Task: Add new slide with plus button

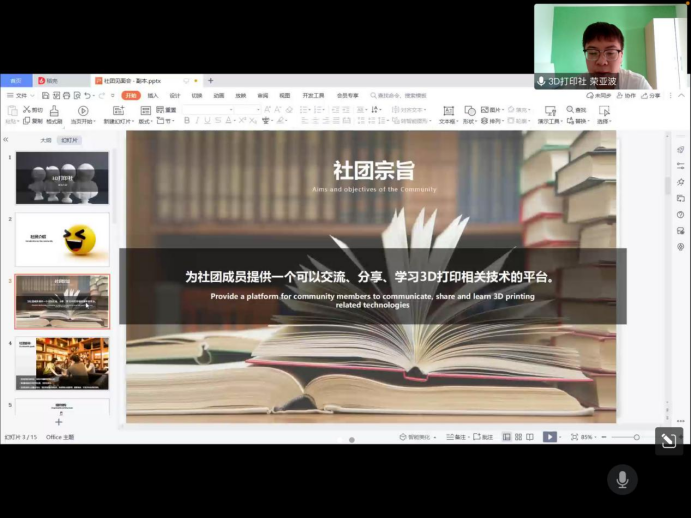Action: pyautogui.click(x=58, y=422)
